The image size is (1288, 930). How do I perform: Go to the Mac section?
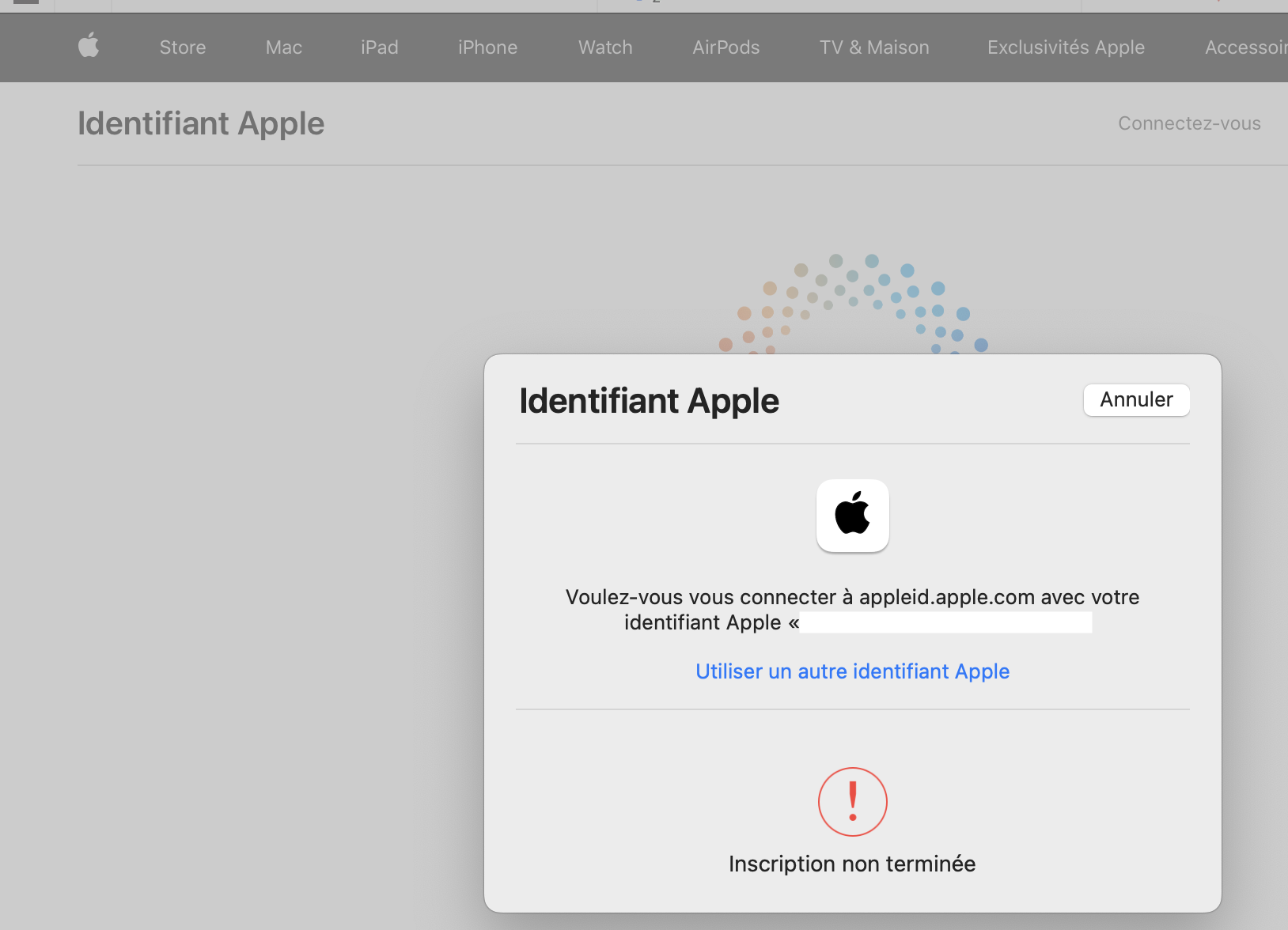[x=284, y=47]
